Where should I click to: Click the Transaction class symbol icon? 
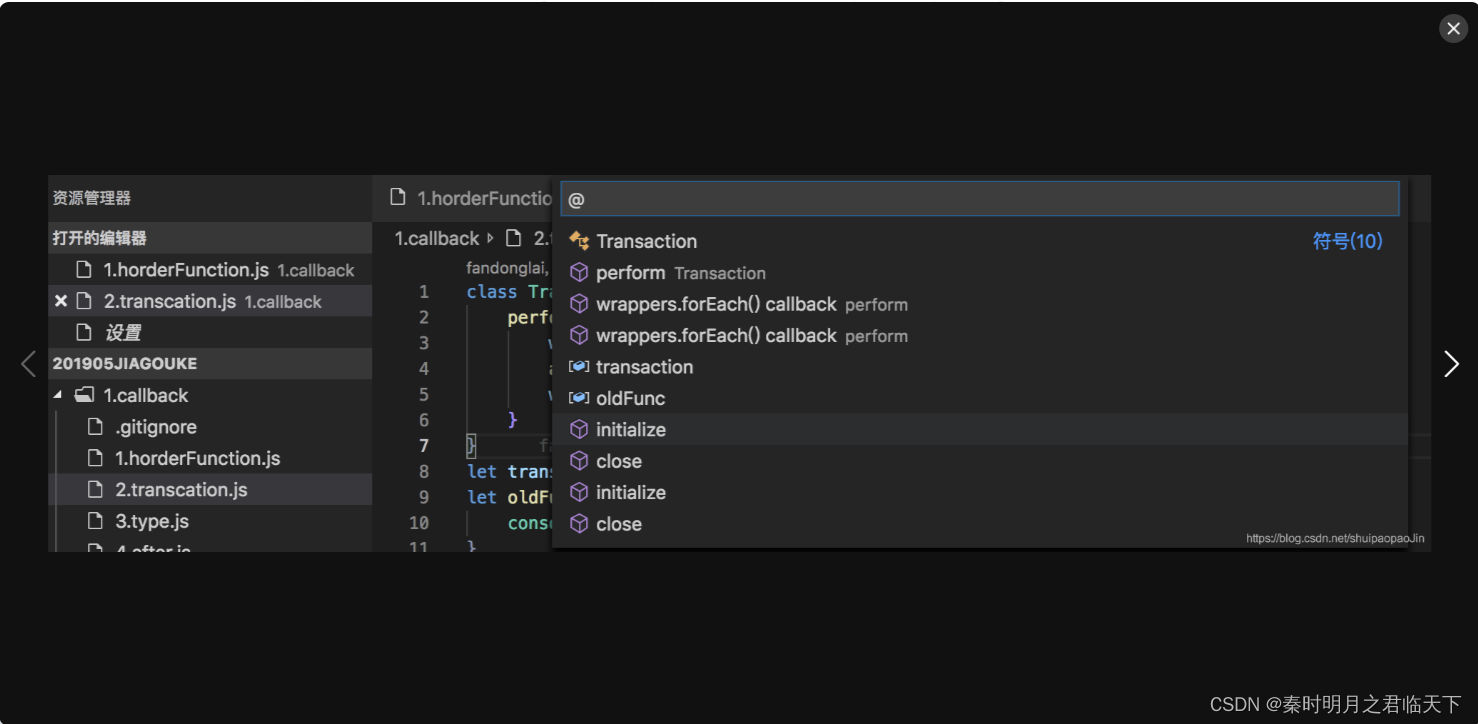pyautogui.click(x=579, y=241)
